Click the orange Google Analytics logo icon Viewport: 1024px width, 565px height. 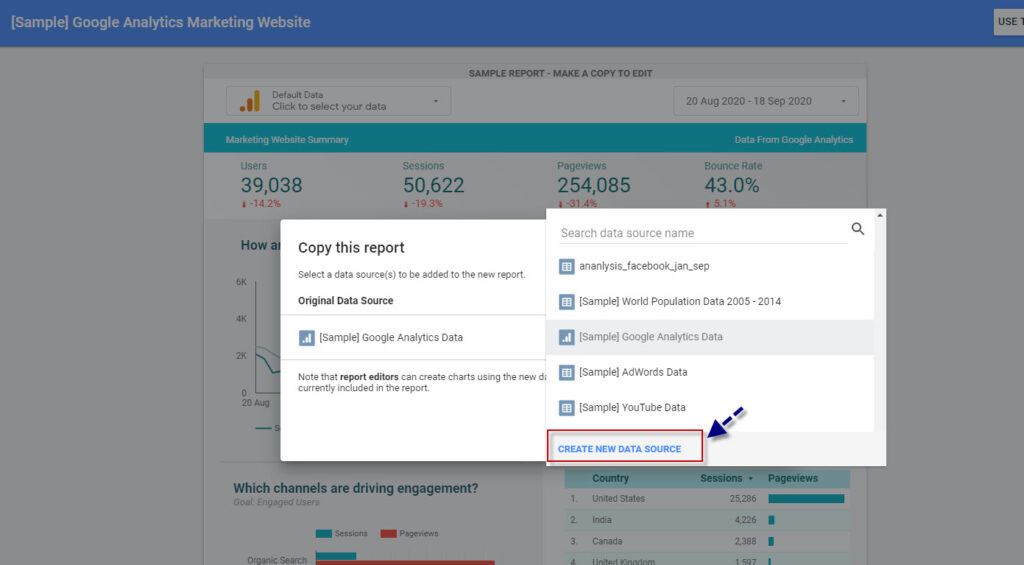coord(249,101)
